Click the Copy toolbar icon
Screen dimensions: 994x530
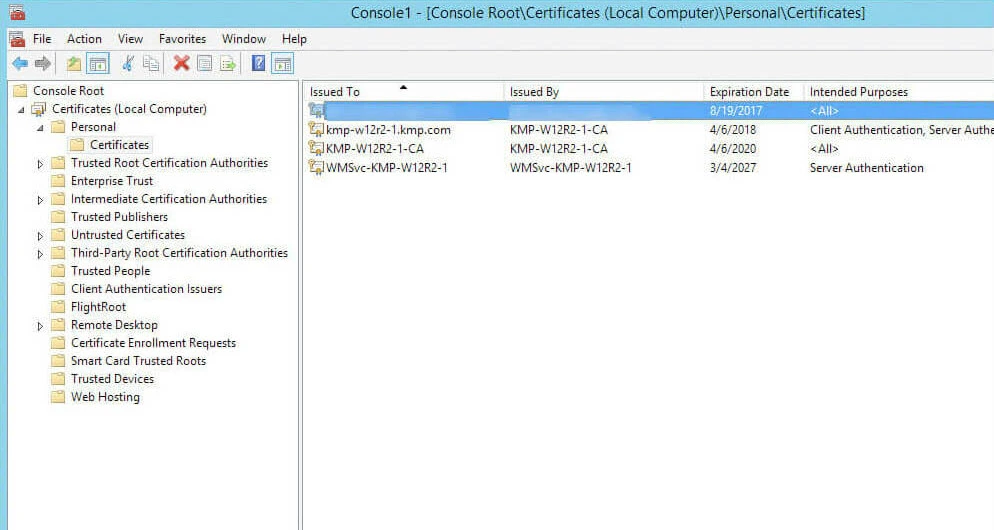[x=151, y=63]
